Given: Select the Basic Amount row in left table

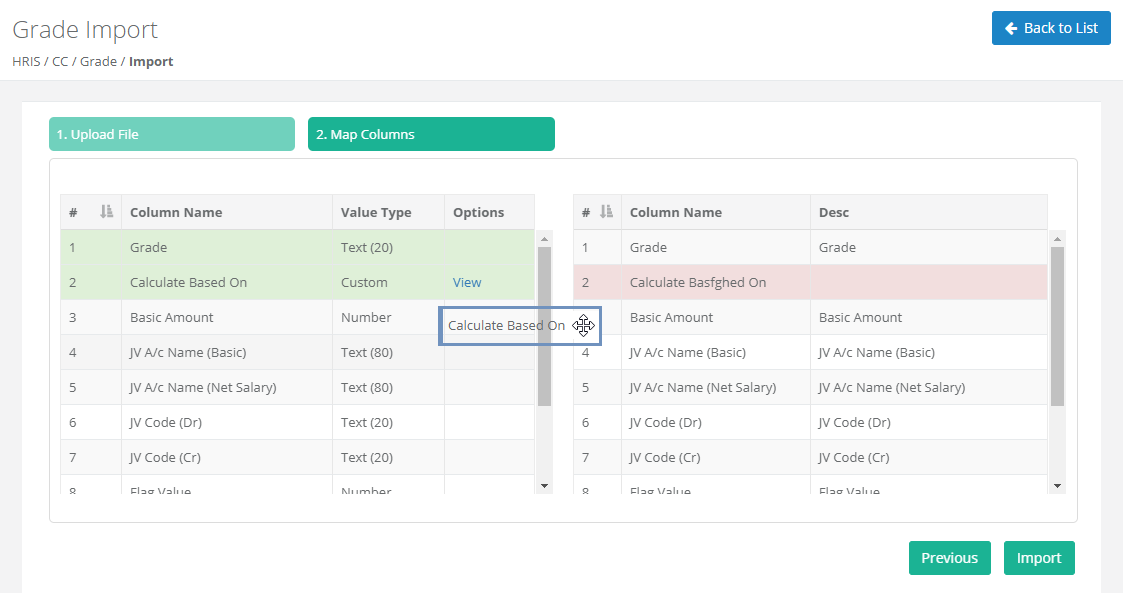Looking at the screenshot, I should (171, 318).
